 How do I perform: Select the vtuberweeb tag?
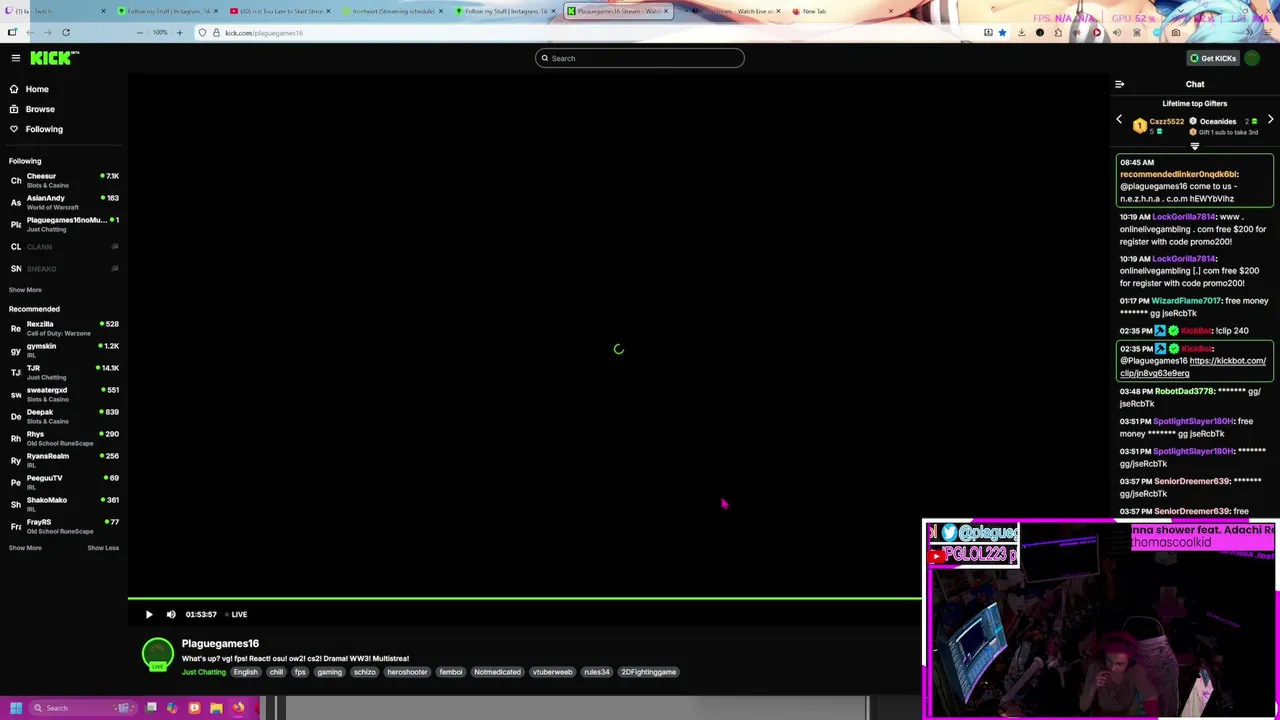[552, 672]
